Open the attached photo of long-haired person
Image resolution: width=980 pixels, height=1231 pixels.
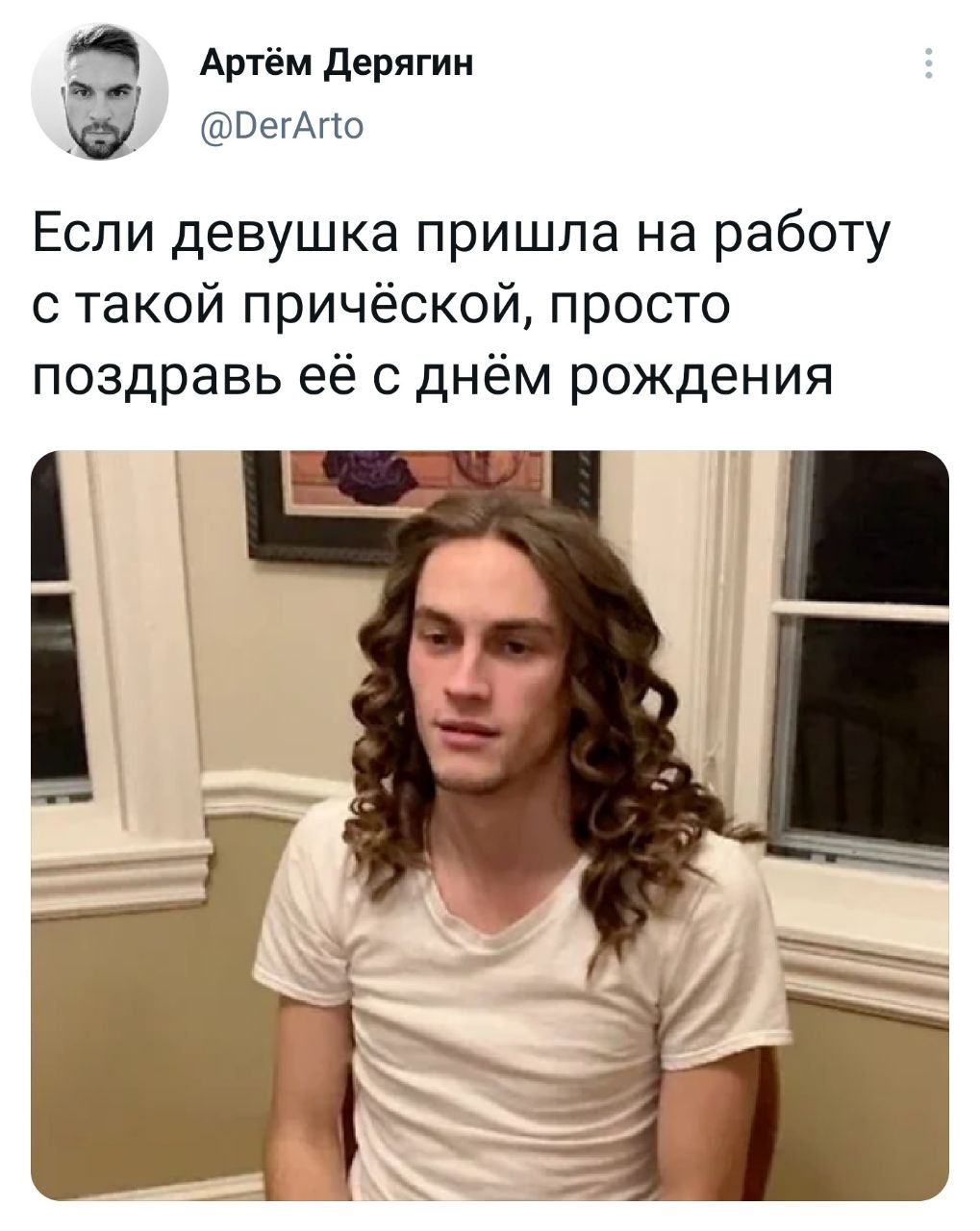tap(490, 825)
